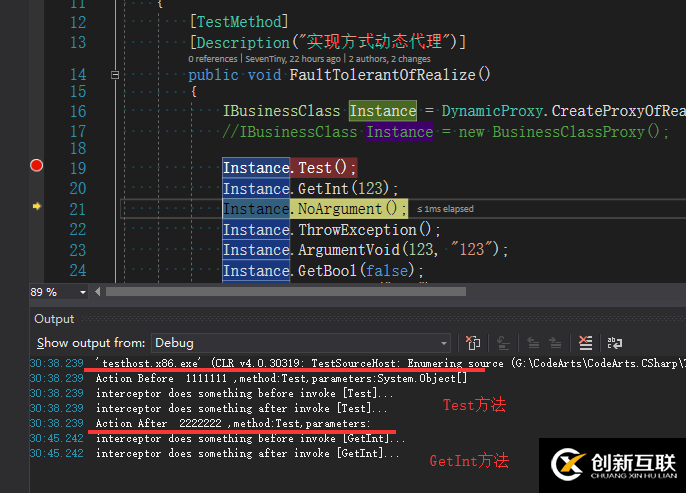Image resolution: width=686 pixels, height=493 pixels.
Task: Click ThrowException() call on line 22
Action: (364, 230)
